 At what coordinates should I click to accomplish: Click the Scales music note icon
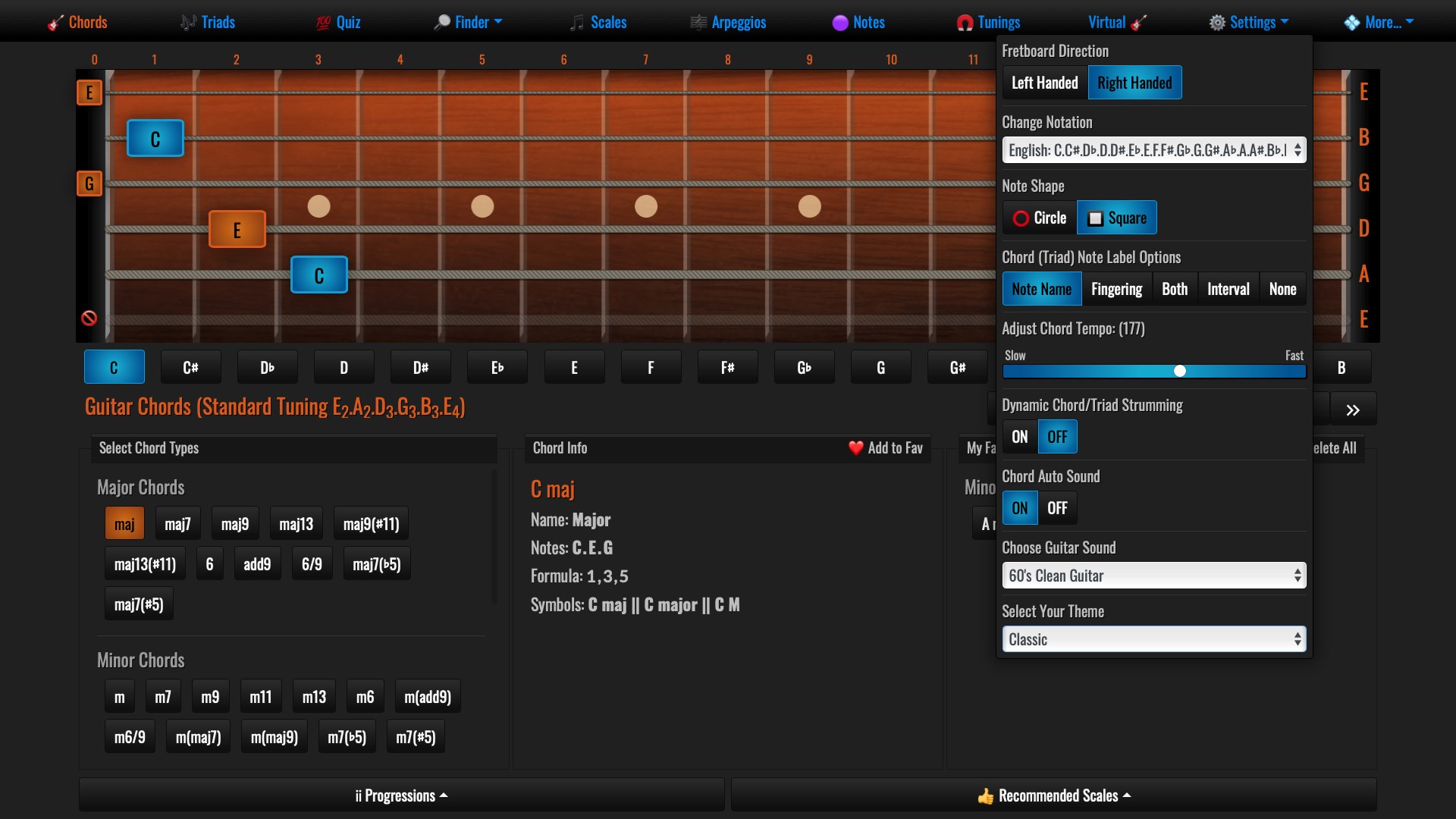[578, 23]
